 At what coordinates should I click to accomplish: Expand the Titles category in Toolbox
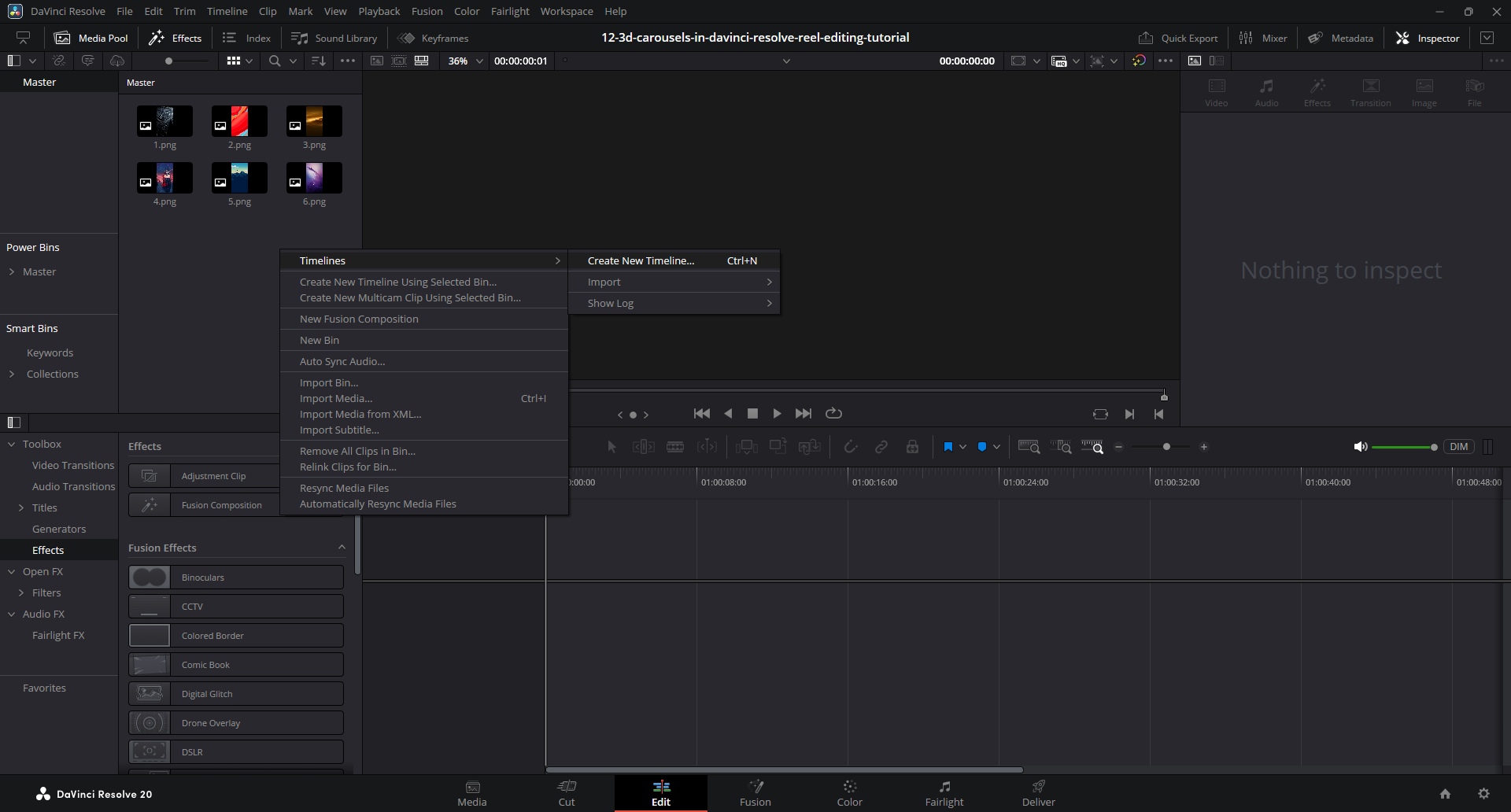[x=21, y=508]
